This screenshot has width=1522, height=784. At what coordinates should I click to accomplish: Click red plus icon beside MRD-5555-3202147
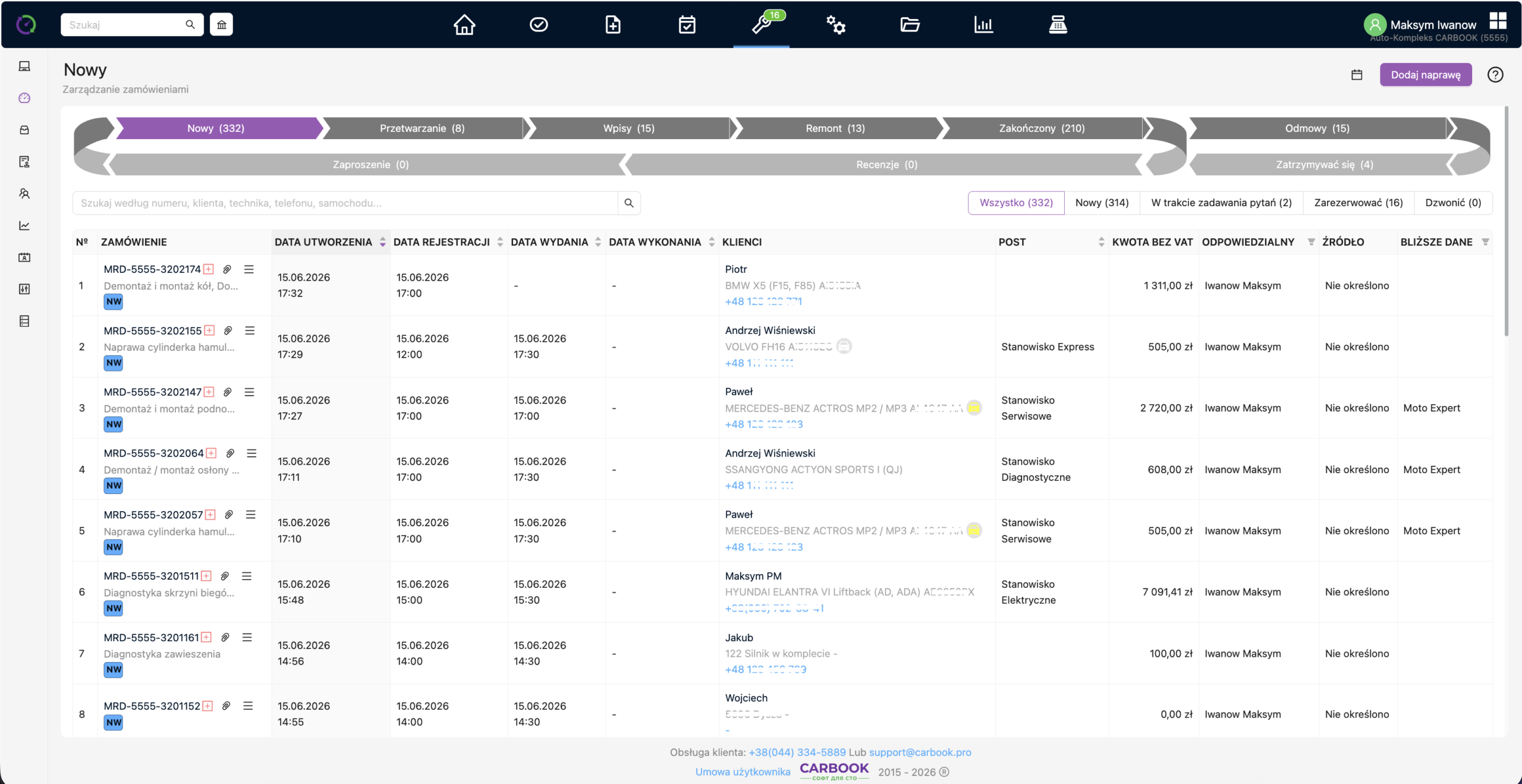(x=209, y=392)
